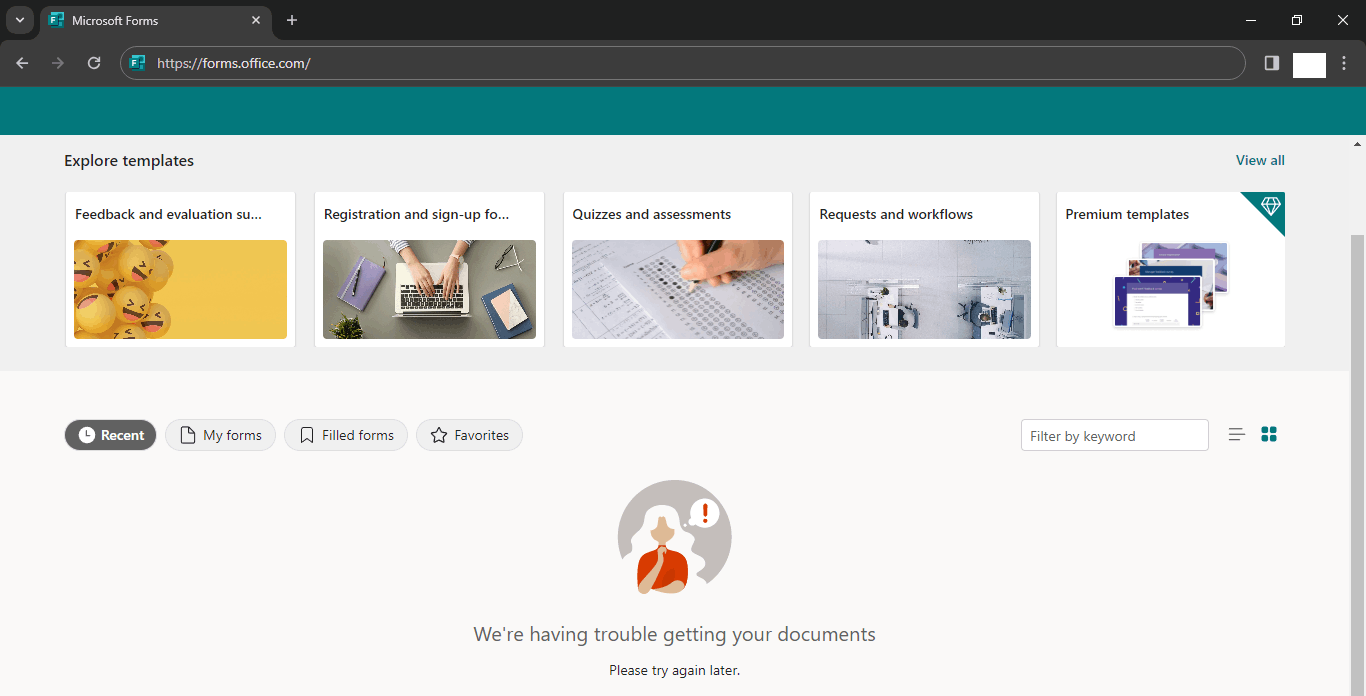
Task: Open the Quizzes and assessments template
Action: [677, 270]
